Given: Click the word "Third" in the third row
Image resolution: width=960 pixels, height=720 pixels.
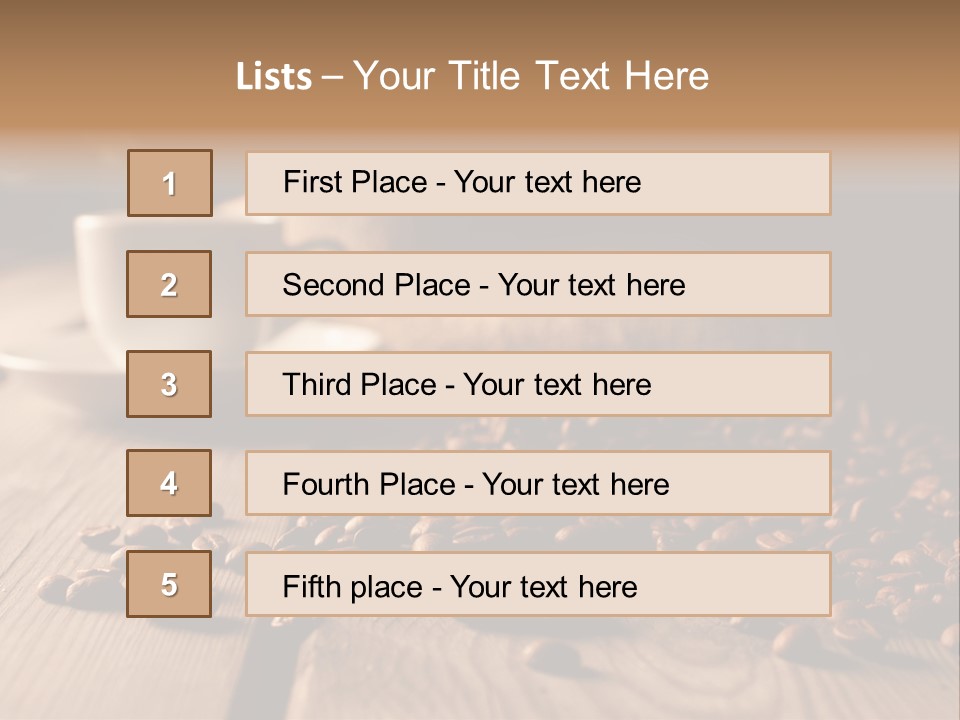Looking at the screenshot, I should tap(318, 385).
